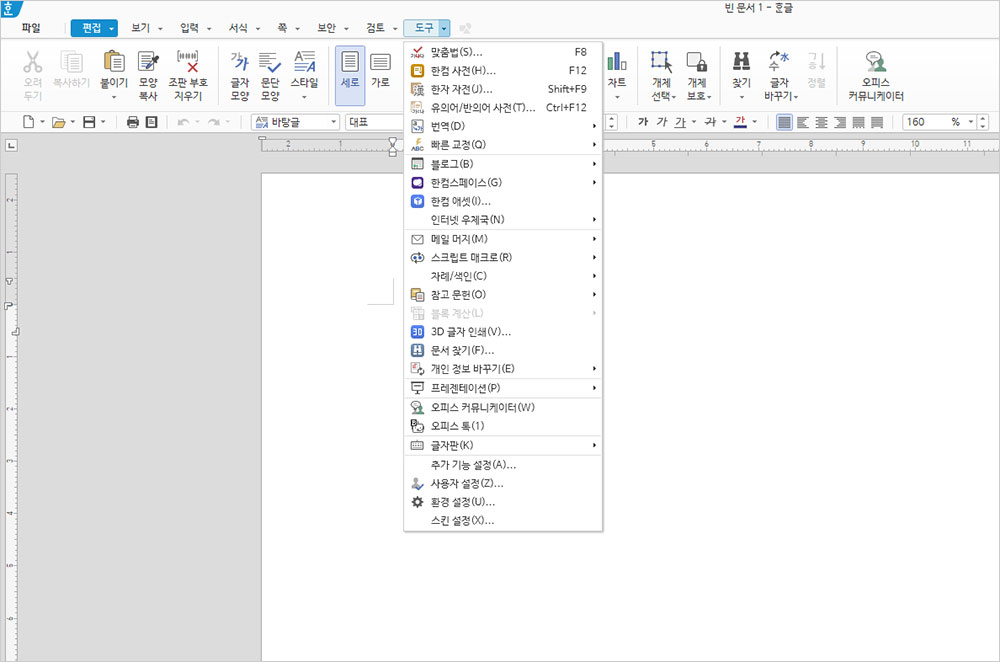Choose 한컴 사전(H) menu item
Image resolution: width=1000 pixels, height=662 pixels.
point(503,71)
